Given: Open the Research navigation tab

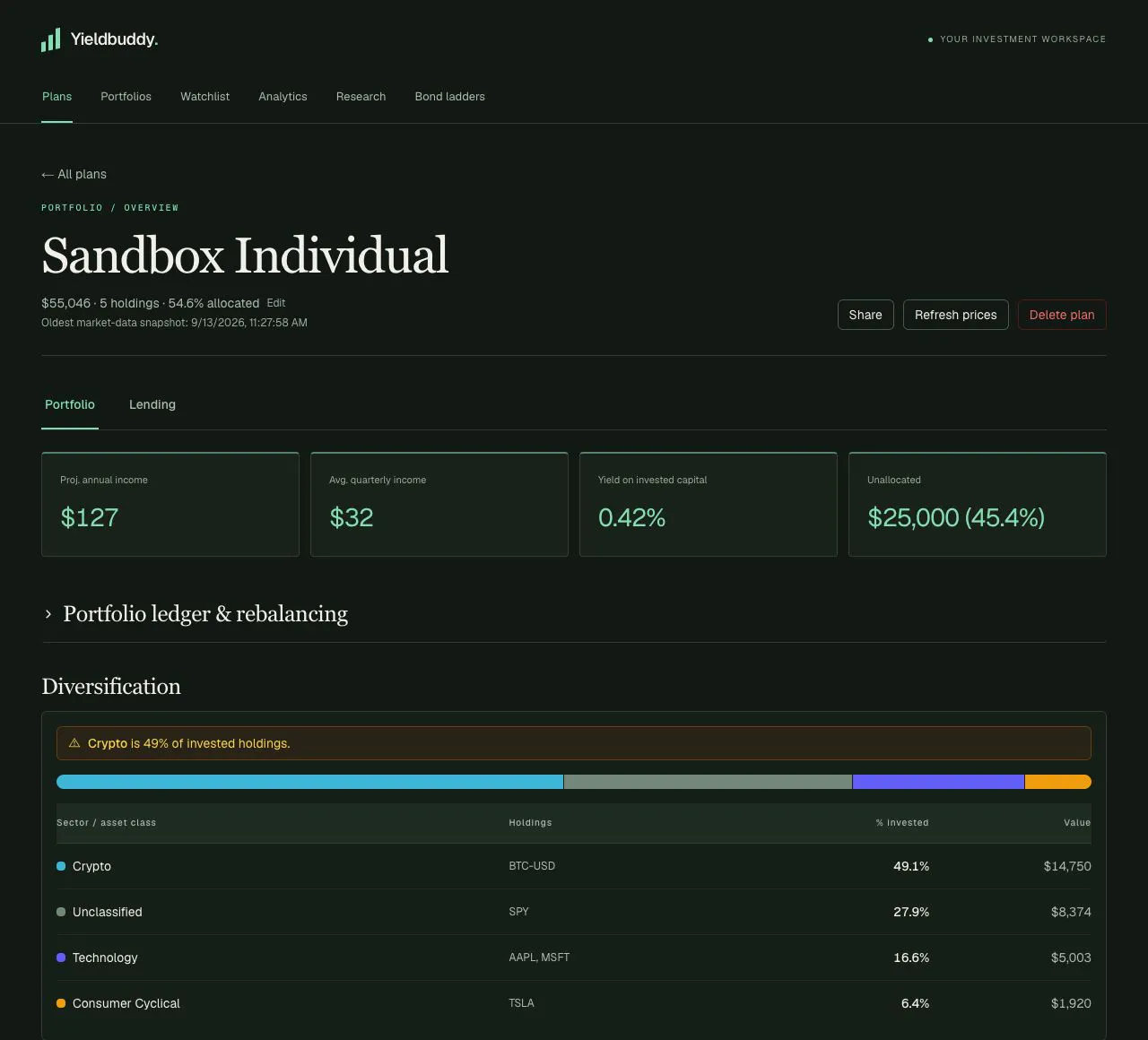Looking at the screenshot, I should (361, 97).
